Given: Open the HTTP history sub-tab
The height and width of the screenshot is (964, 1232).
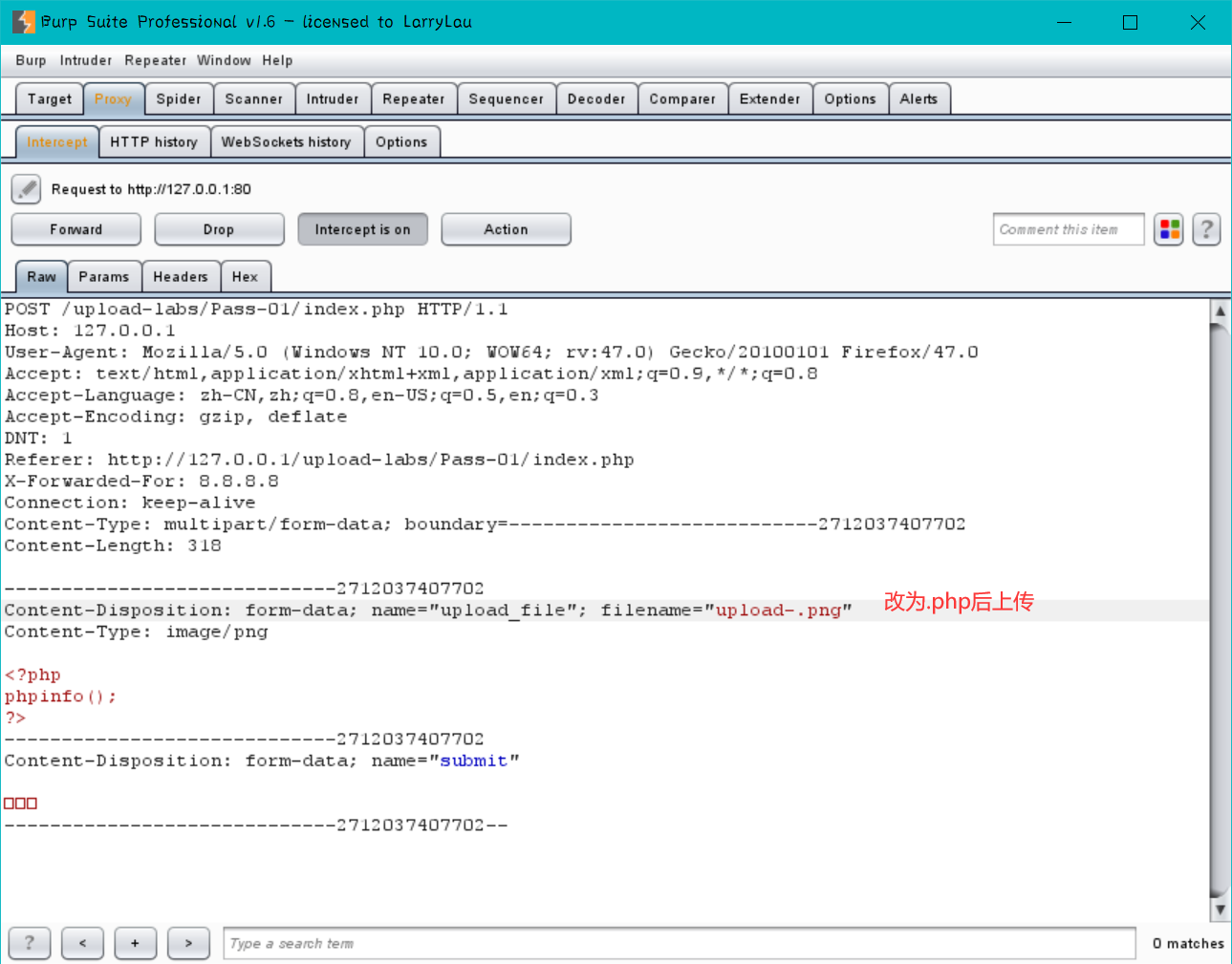Looking at the screenshot, I should (154, 142).
